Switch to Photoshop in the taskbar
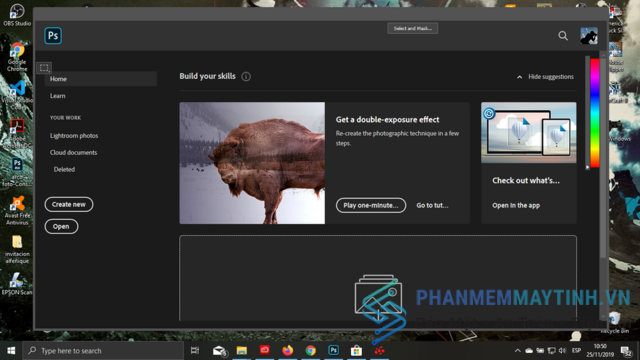Screen dimensions: 640x360 pos(333,350)
